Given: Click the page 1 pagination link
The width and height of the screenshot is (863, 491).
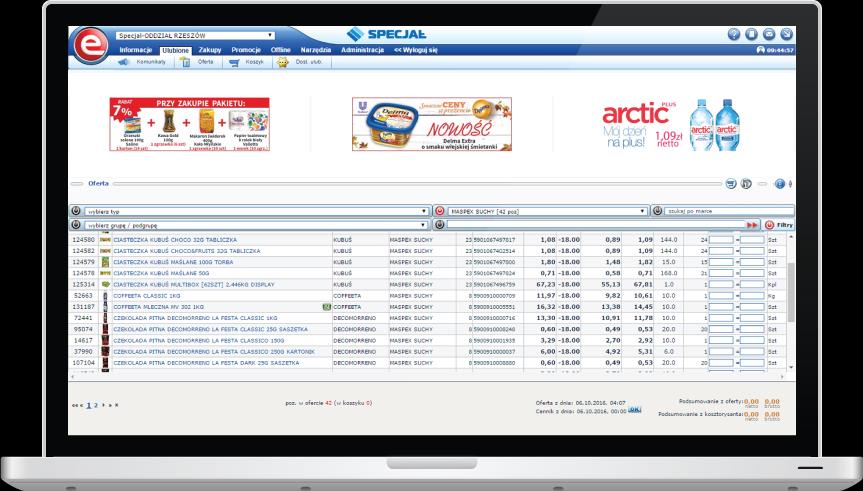Looking at the screenshot, I should pos(89,405).
